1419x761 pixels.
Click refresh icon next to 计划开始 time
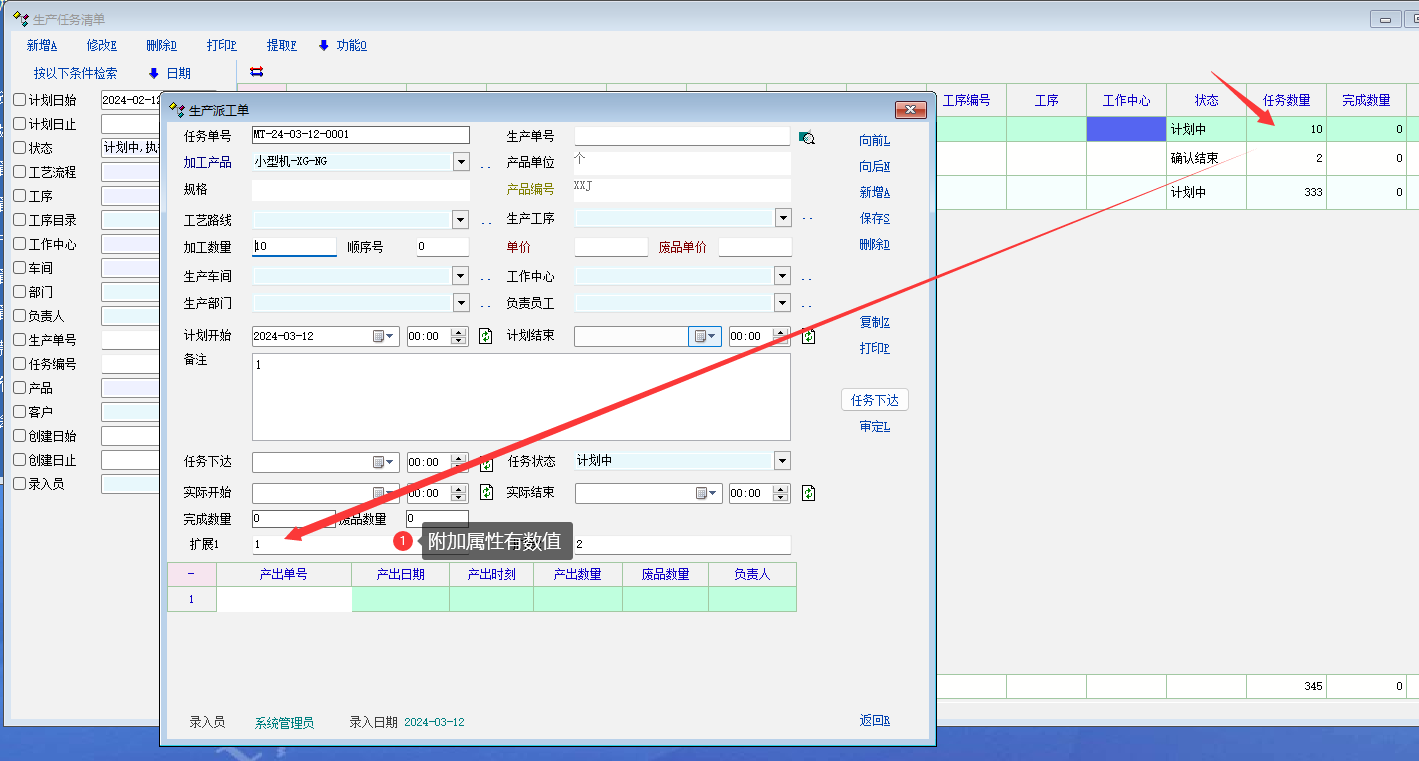pos(485,337)
